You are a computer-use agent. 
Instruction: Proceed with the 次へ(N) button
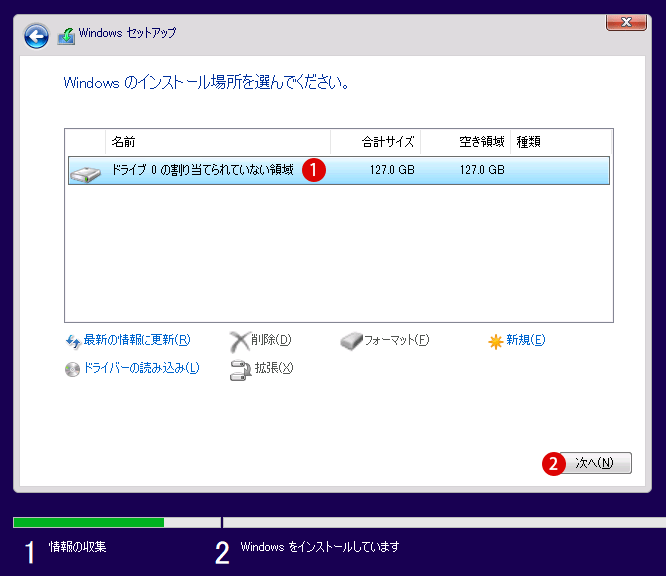(x=595, y=463)
